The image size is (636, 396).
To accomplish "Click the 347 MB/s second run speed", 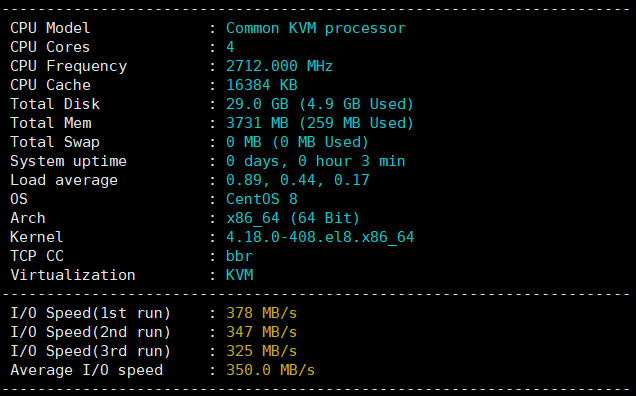I will [x=262, y=332].
